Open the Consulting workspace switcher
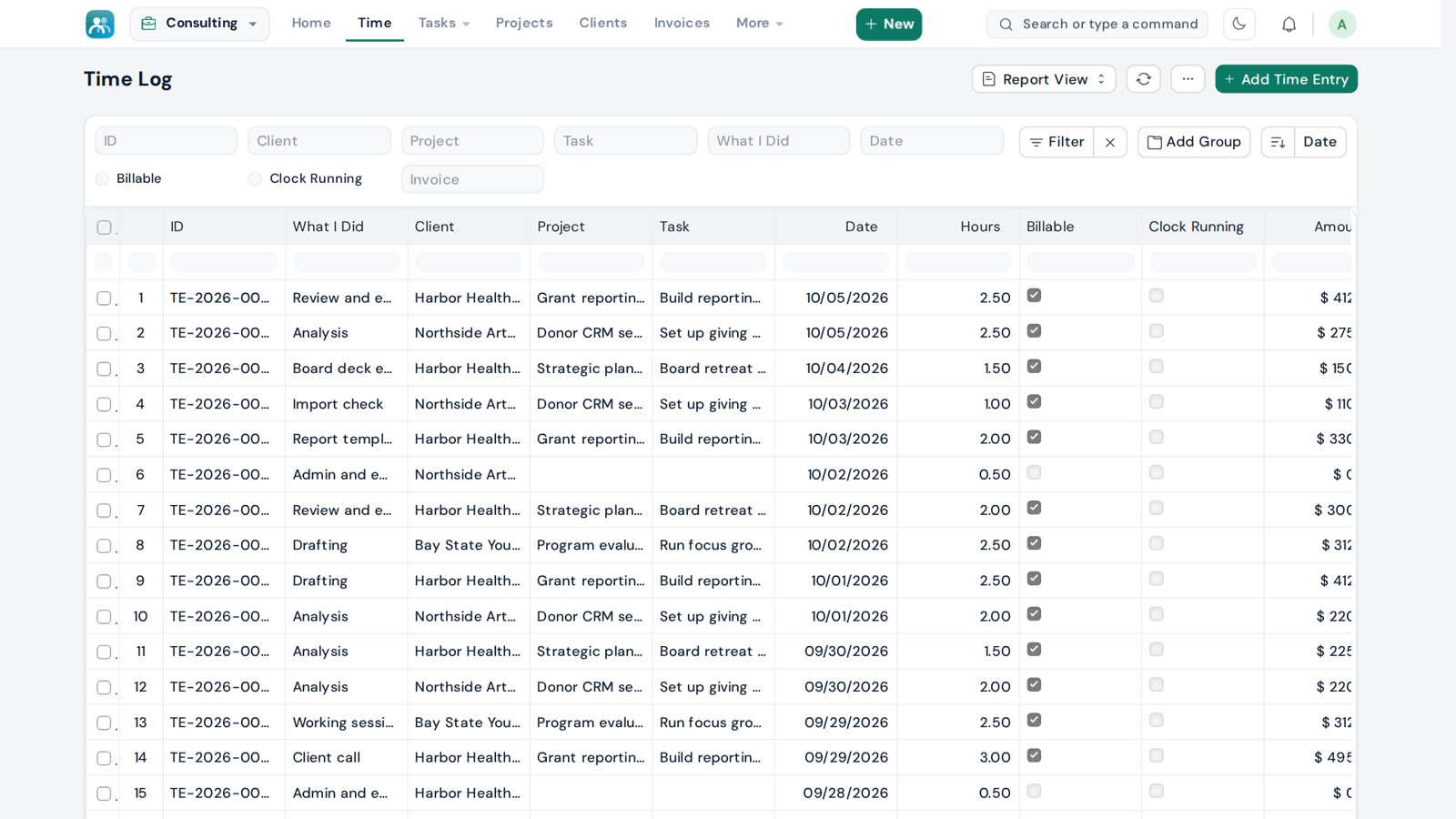1456x819 pixels. coord(199,24)
